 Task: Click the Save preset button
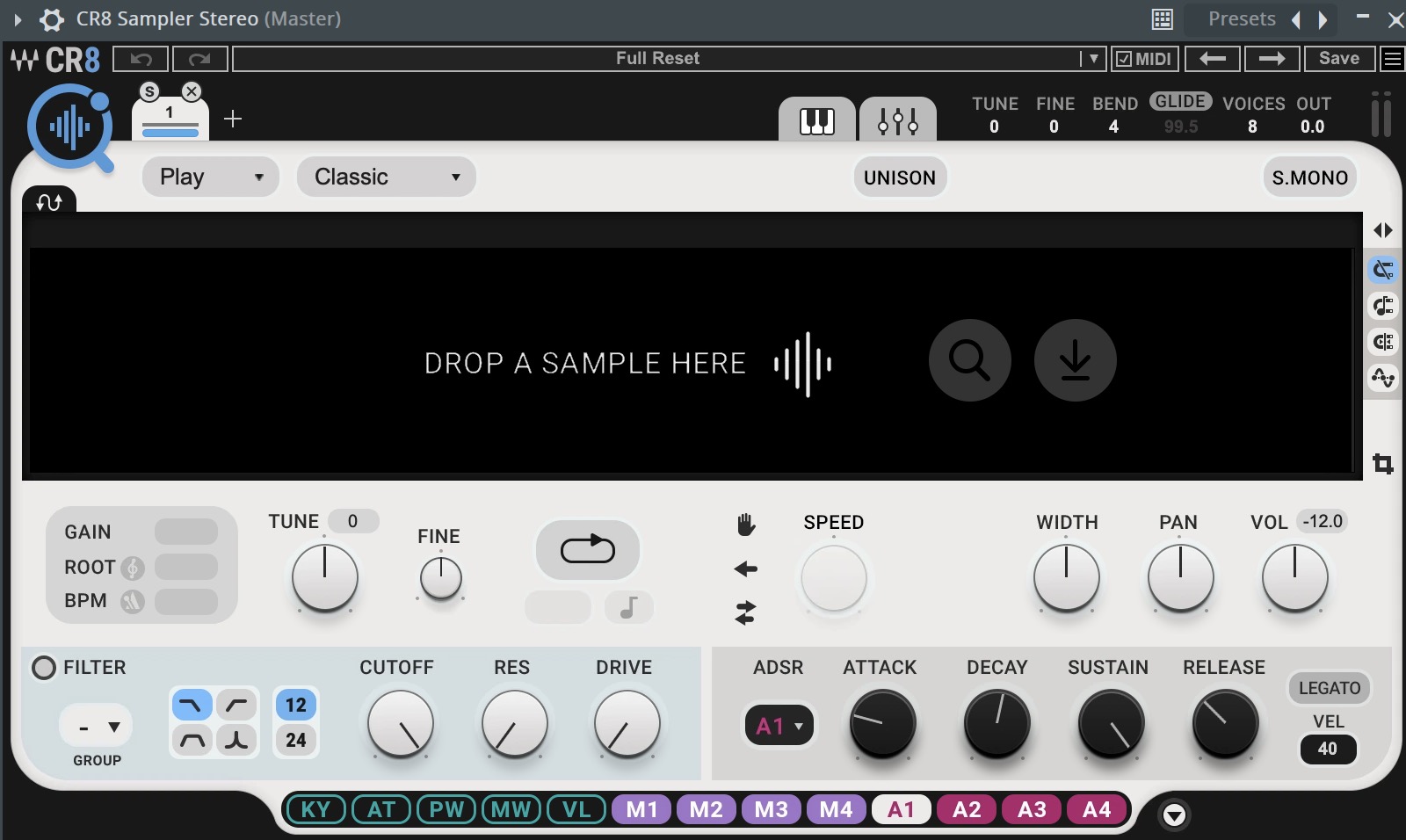point(1339,59)
